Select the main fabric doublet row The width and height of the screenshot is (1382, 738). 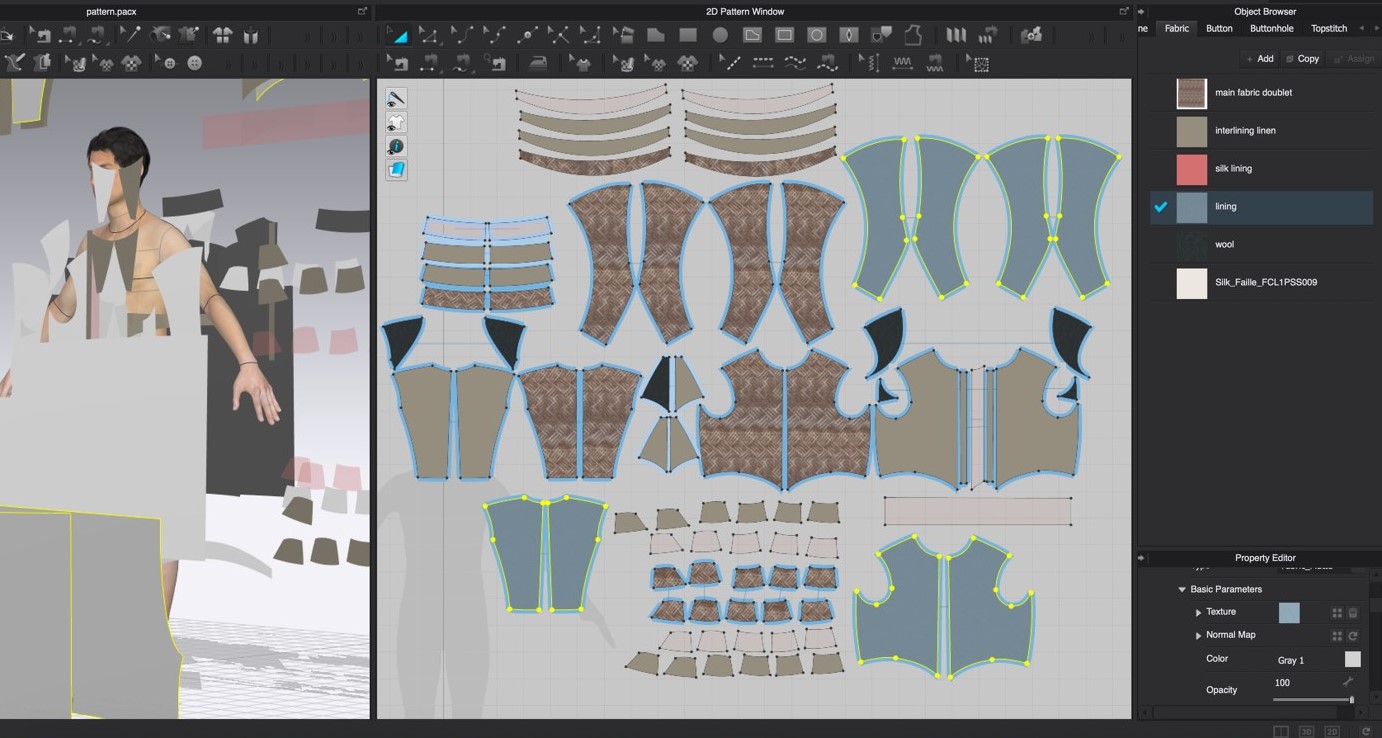click(1262, 93)
